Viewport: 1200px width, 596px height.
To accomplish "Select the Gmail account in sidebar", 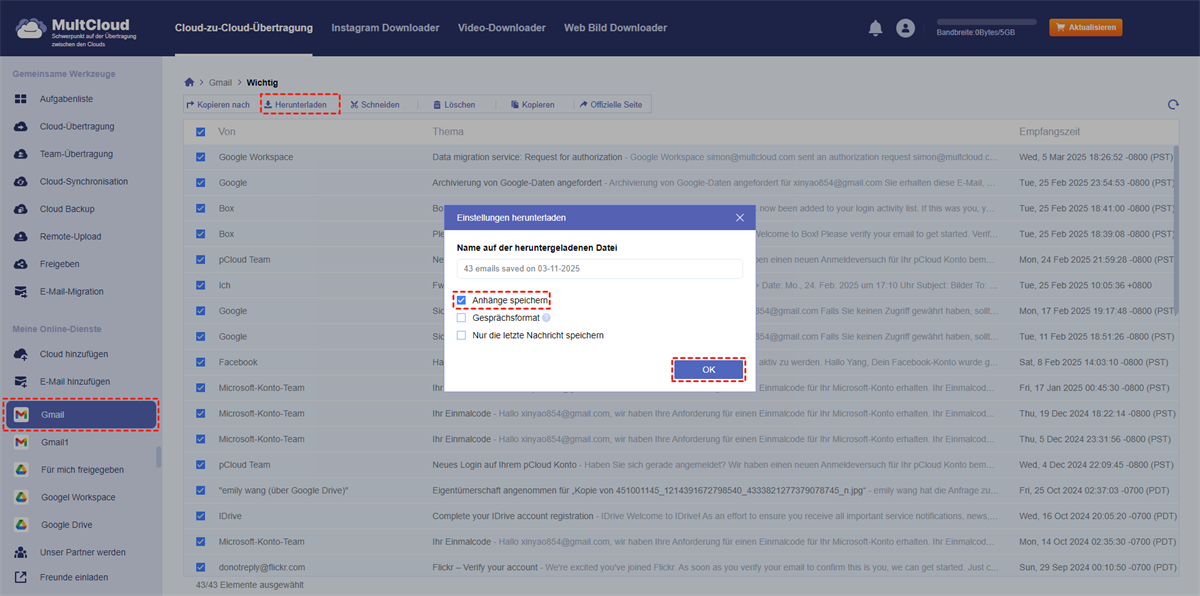I will click(80, 415).
